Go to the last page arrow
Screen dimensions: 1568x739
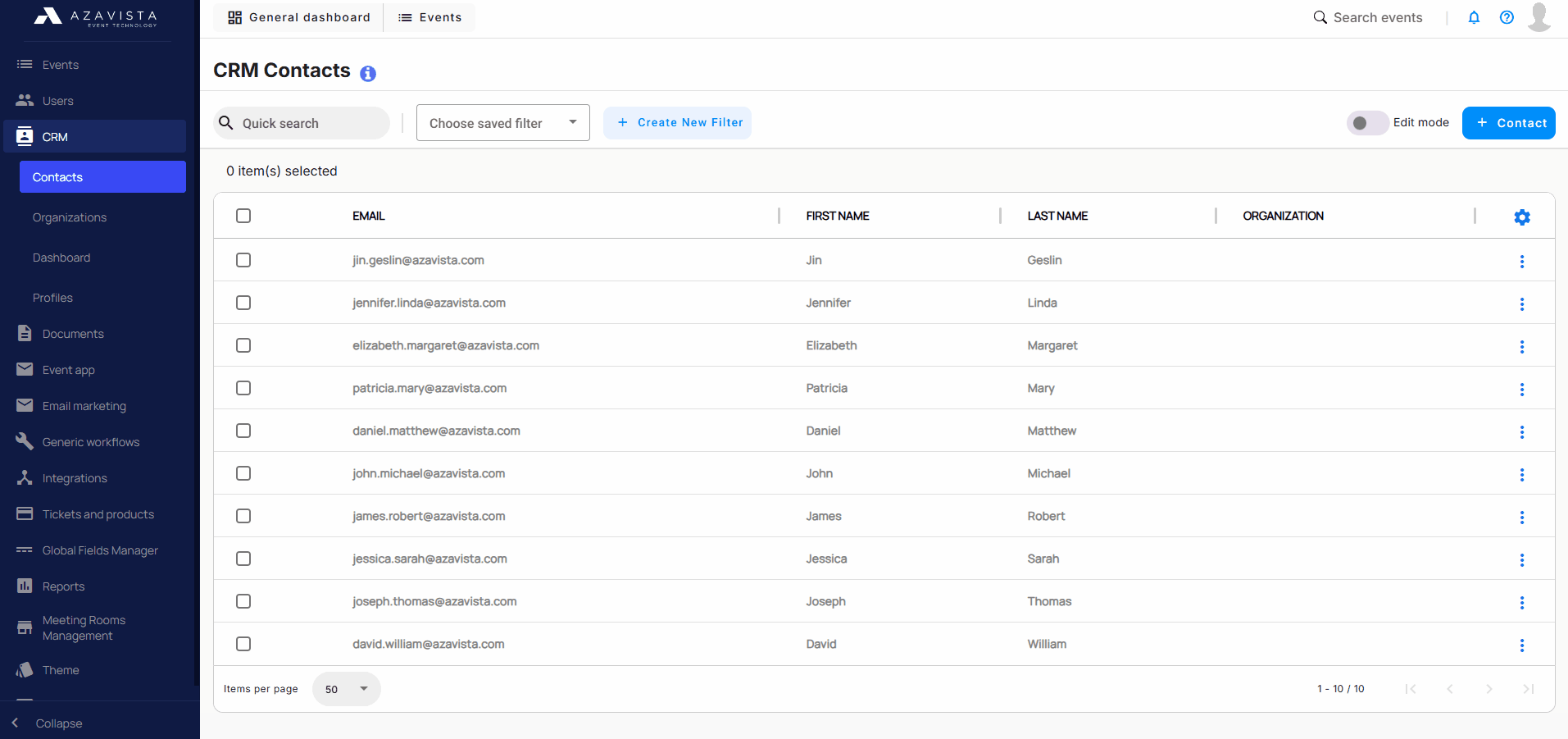(1529, 689)
